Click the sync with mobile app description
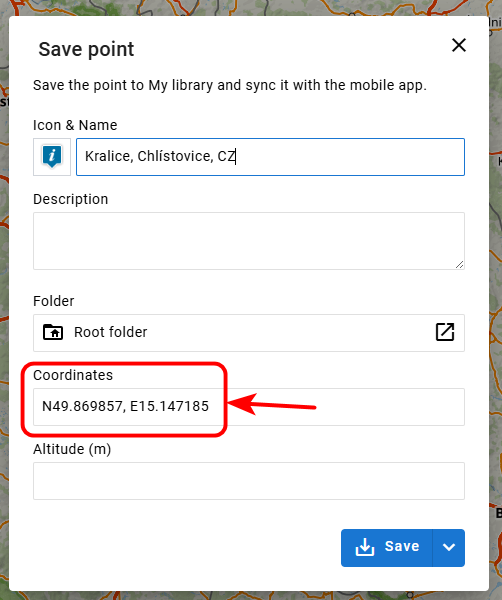 [230, 85]
